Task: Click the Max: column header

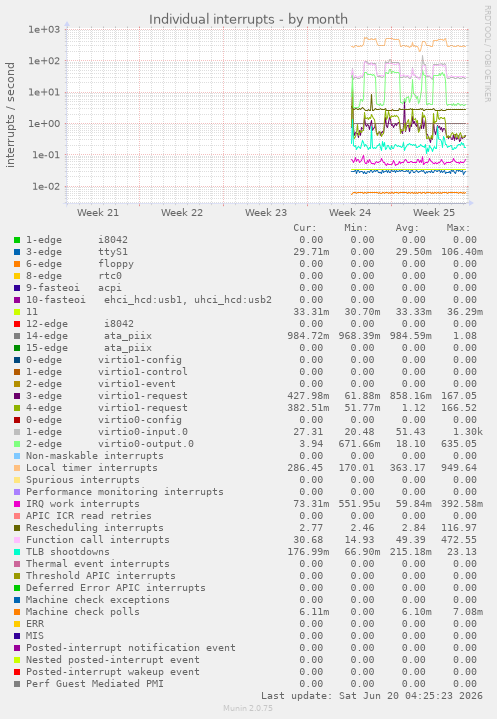Action: pyautogui.click(x=458, y=228)
